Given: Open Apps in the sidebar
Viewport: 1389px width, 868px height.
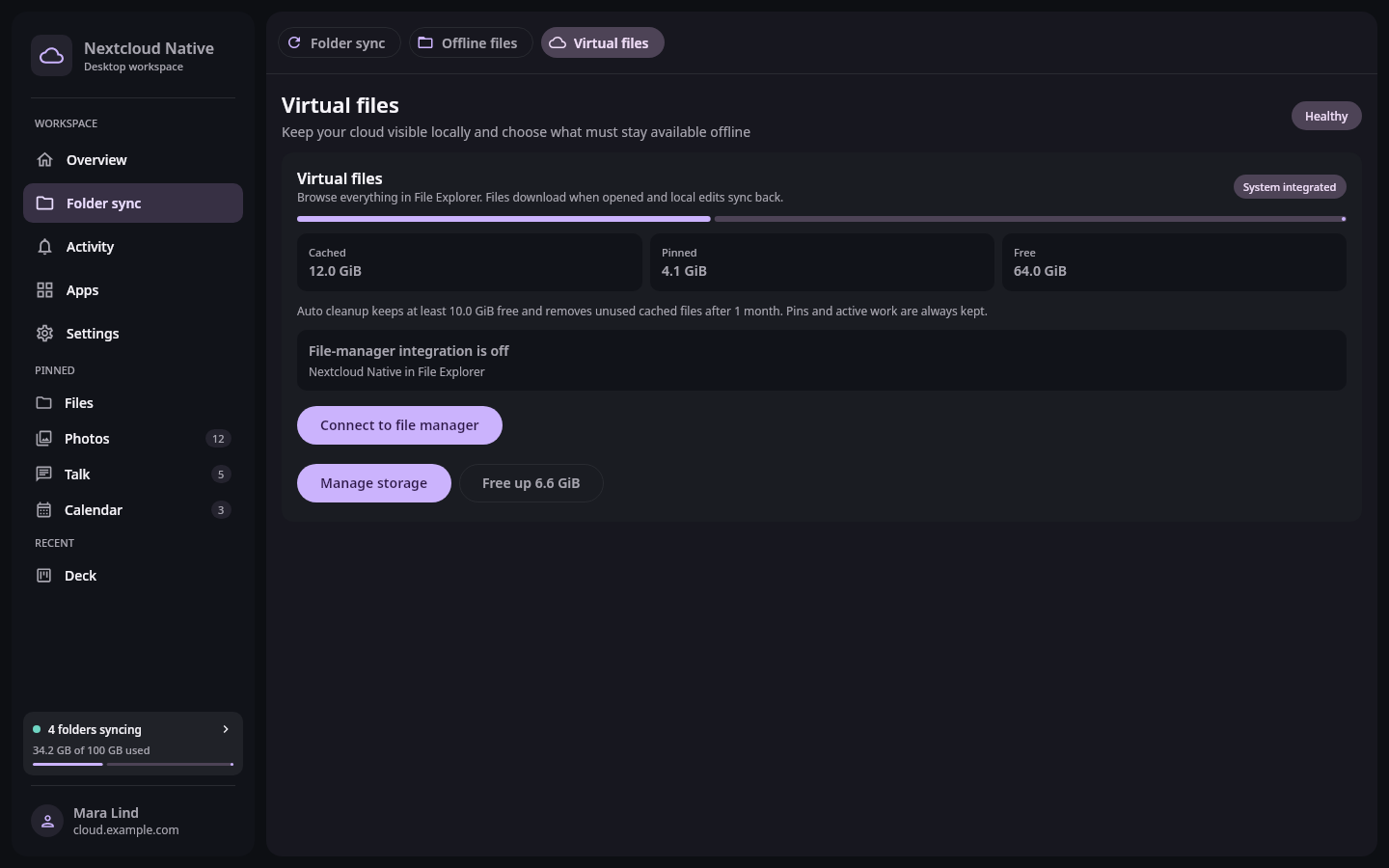Looking at the screenshot, I should pos(133,290).
